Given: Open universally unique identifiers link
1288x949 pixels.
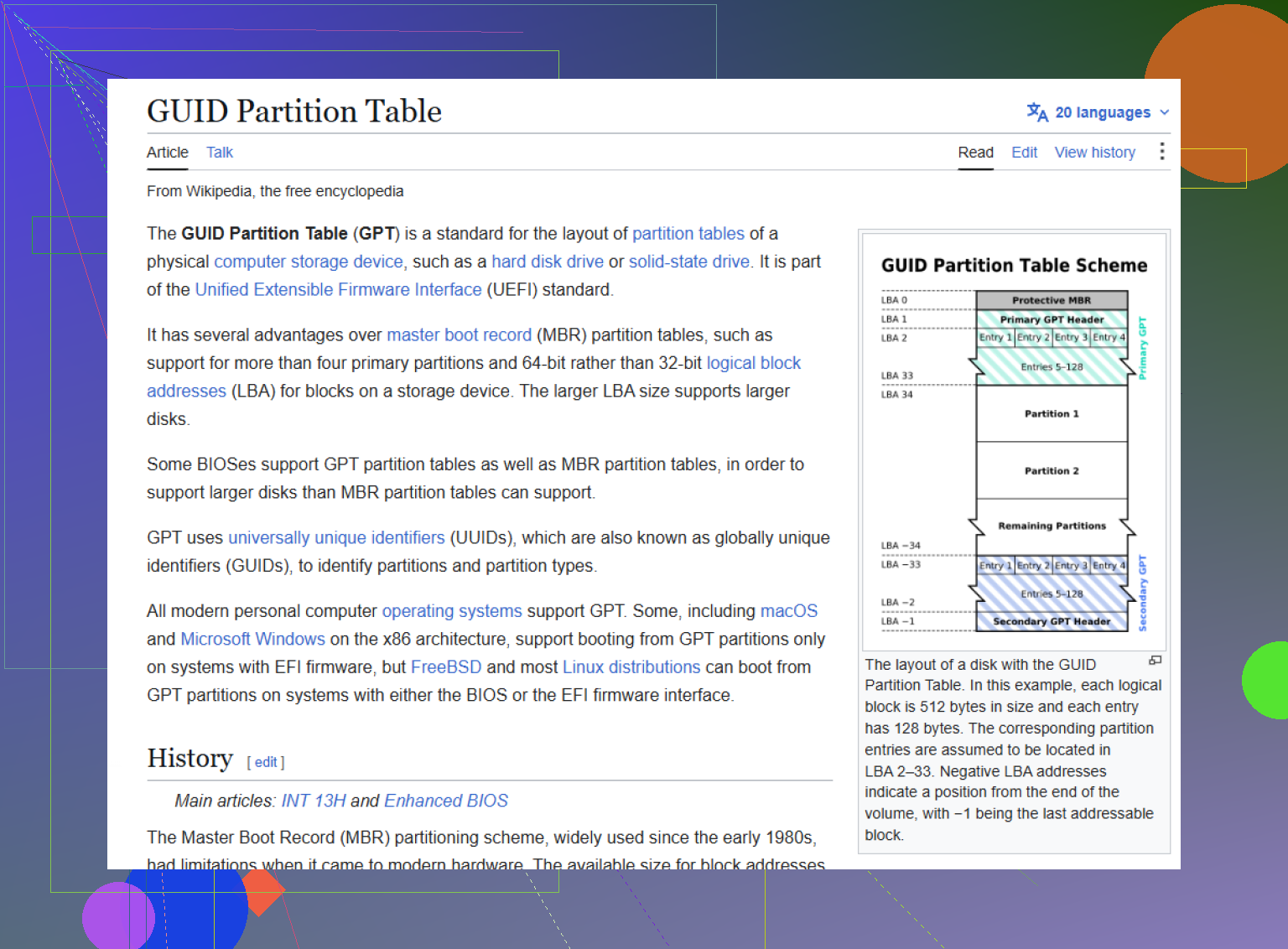Looking at the screenshot, I should tap(336, 538).
